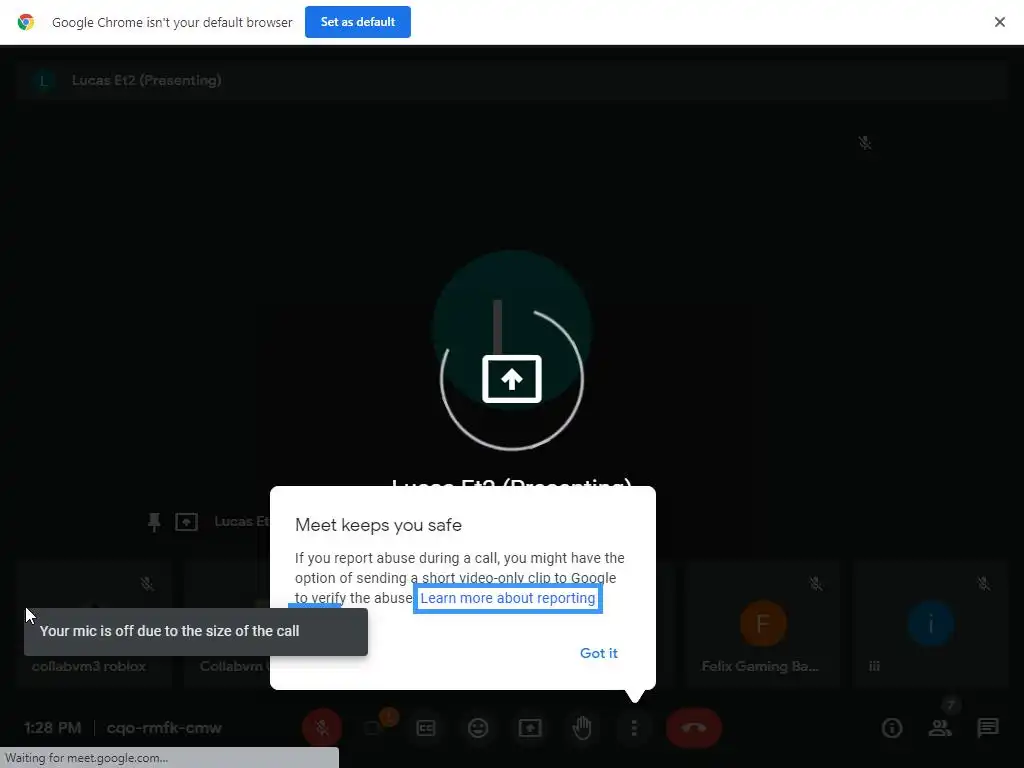Pin Lucas Et2's presentation
Viewport: 1024px width, 768px height.
tap(154, 522)
